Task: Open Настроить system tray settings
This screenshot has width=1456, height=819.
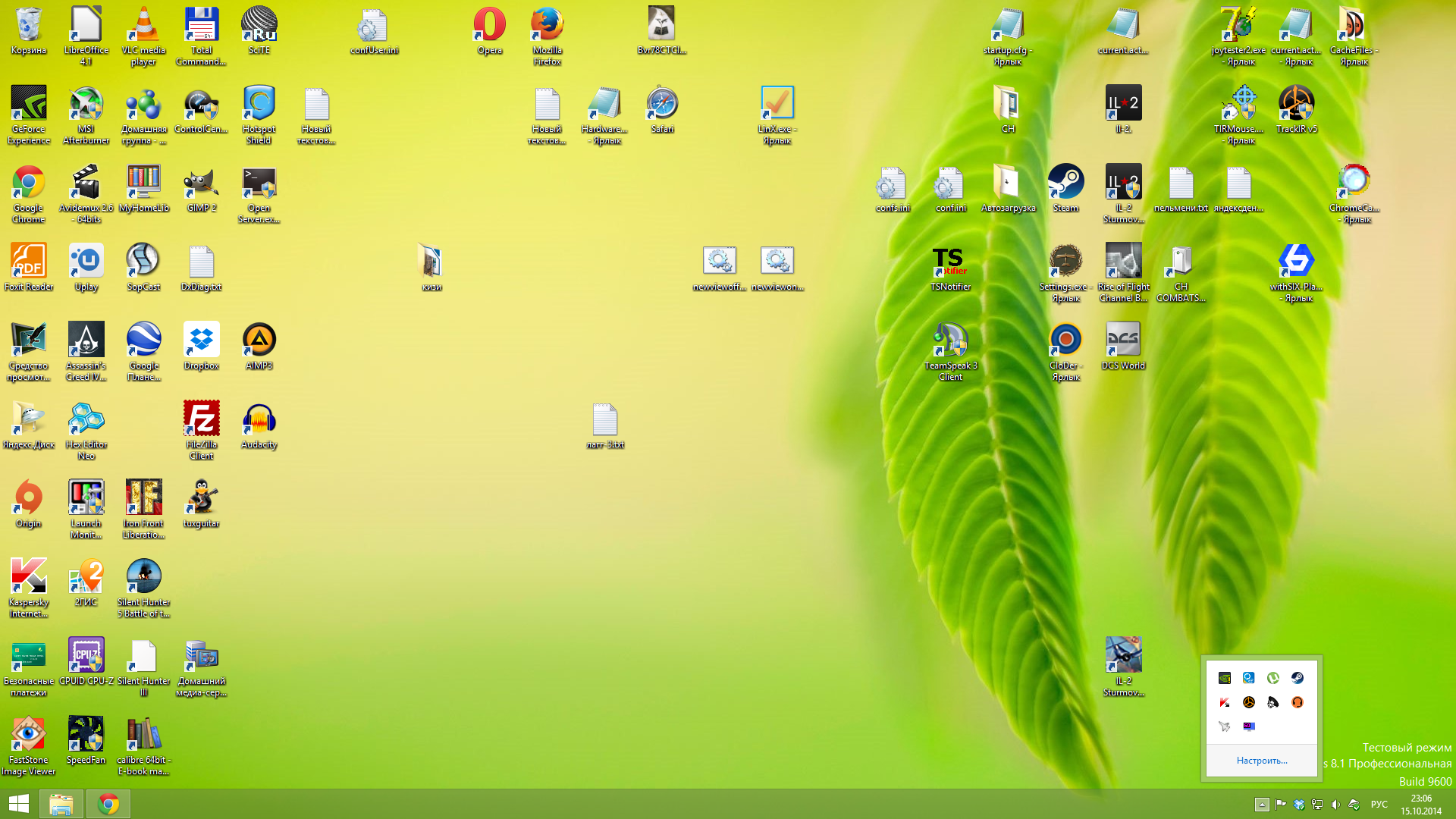Action: [1262, 760]
